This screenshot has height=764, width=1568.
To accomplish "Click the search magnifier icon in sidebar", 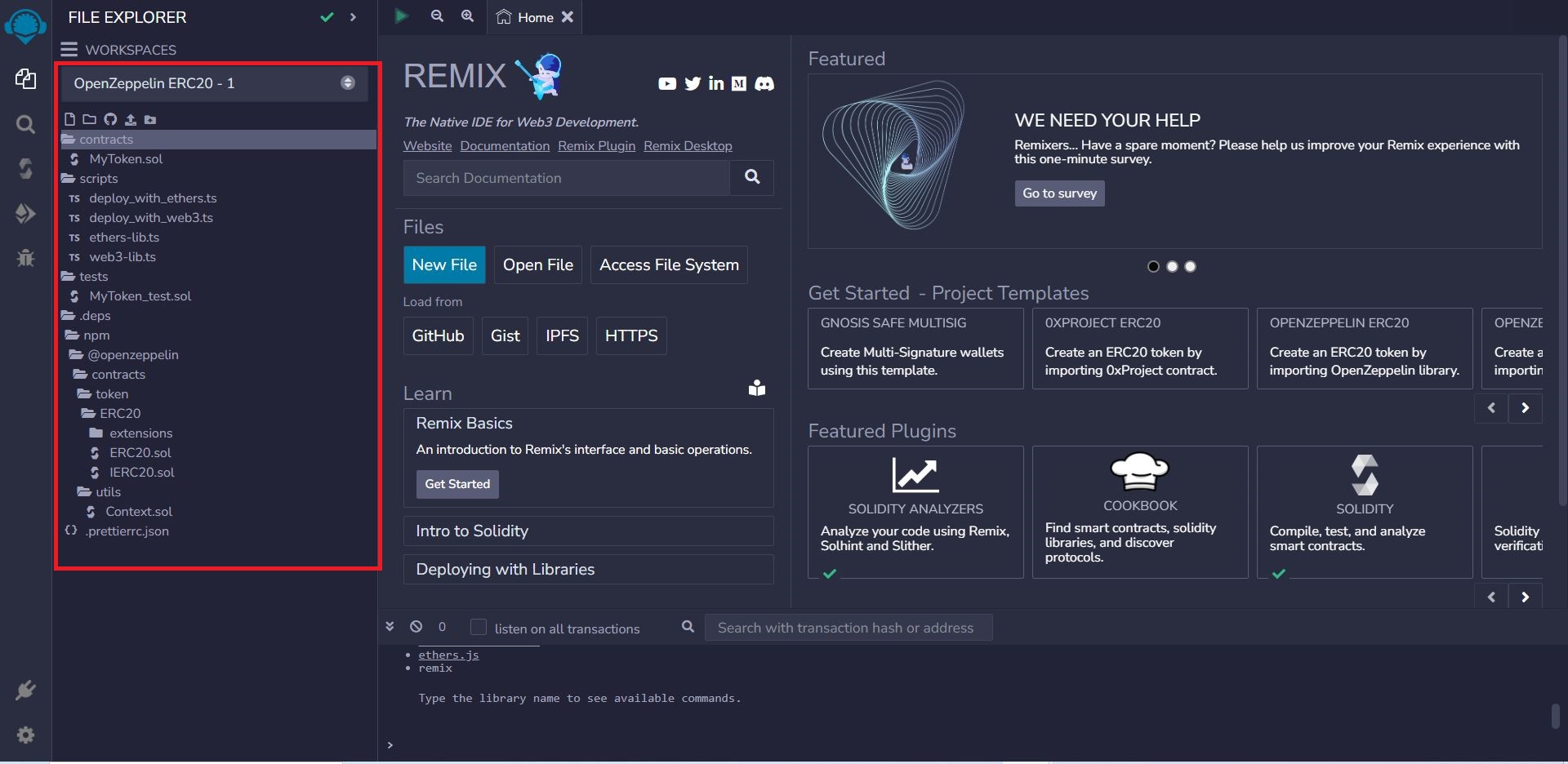I will point(25,124).
